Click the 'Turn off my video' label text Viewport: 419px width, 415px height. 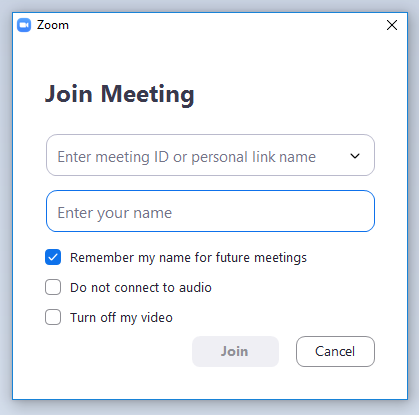click(121, 318)
